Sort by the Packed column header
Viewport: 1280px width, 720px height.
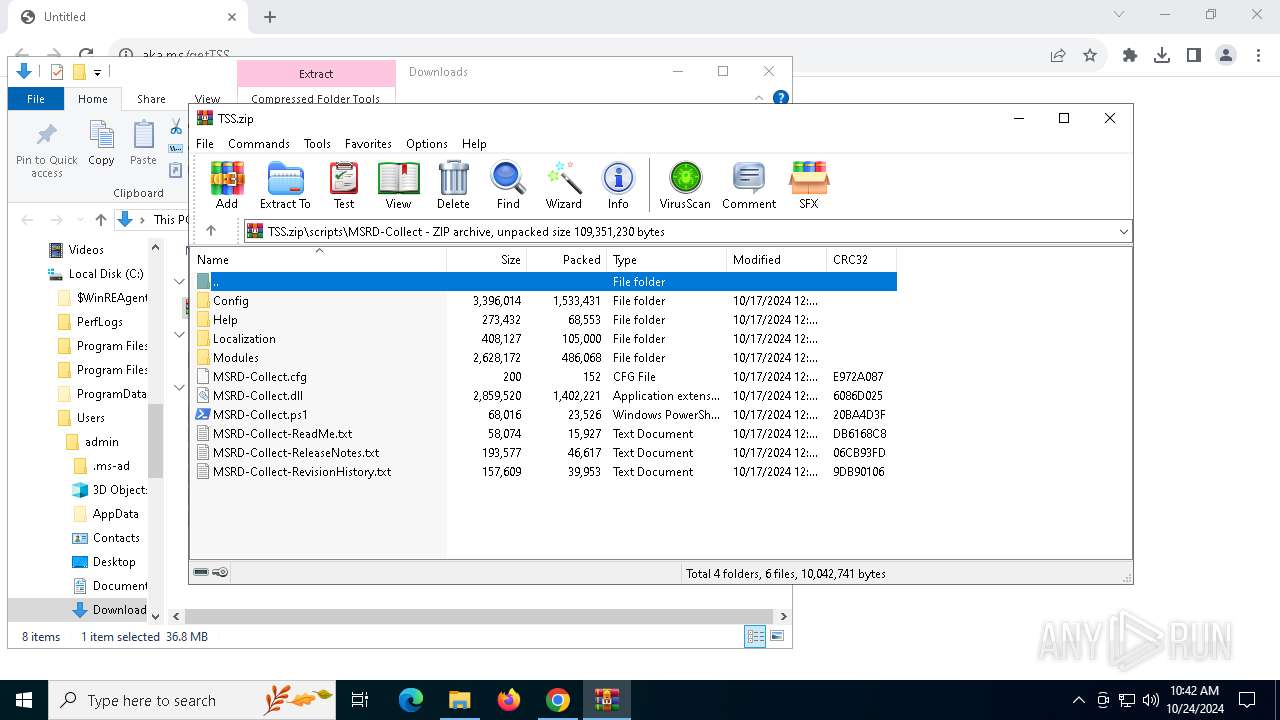point(566,259)
